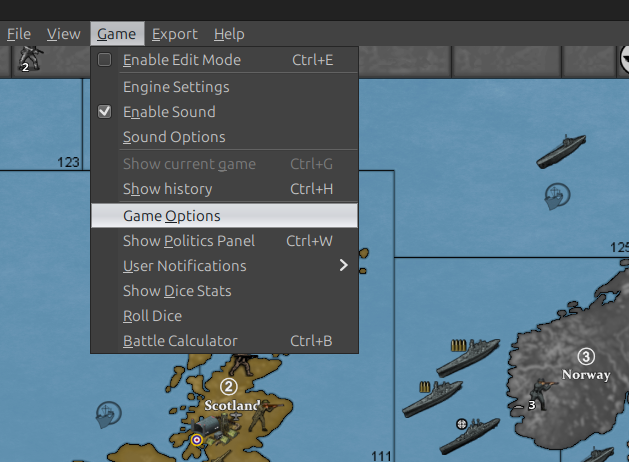Enable the Edit Mode checkbox
This screenshot has width=629, height=462.
tap(105, 60)
